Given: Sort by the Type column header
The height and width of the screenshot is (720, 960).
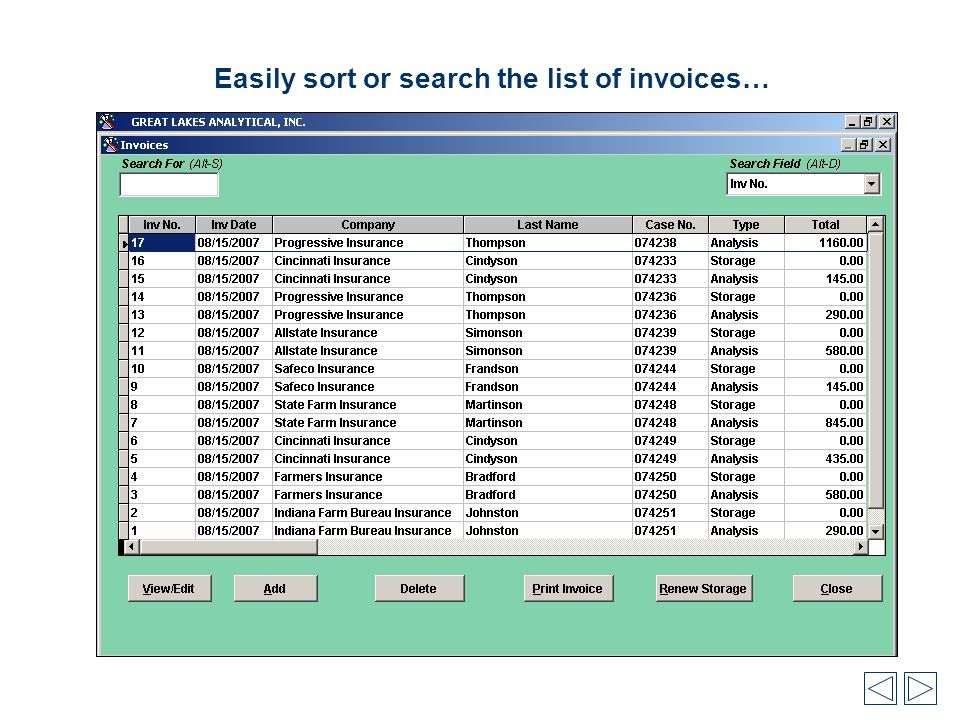Looking at the screenshot, I should coord(746,225).
